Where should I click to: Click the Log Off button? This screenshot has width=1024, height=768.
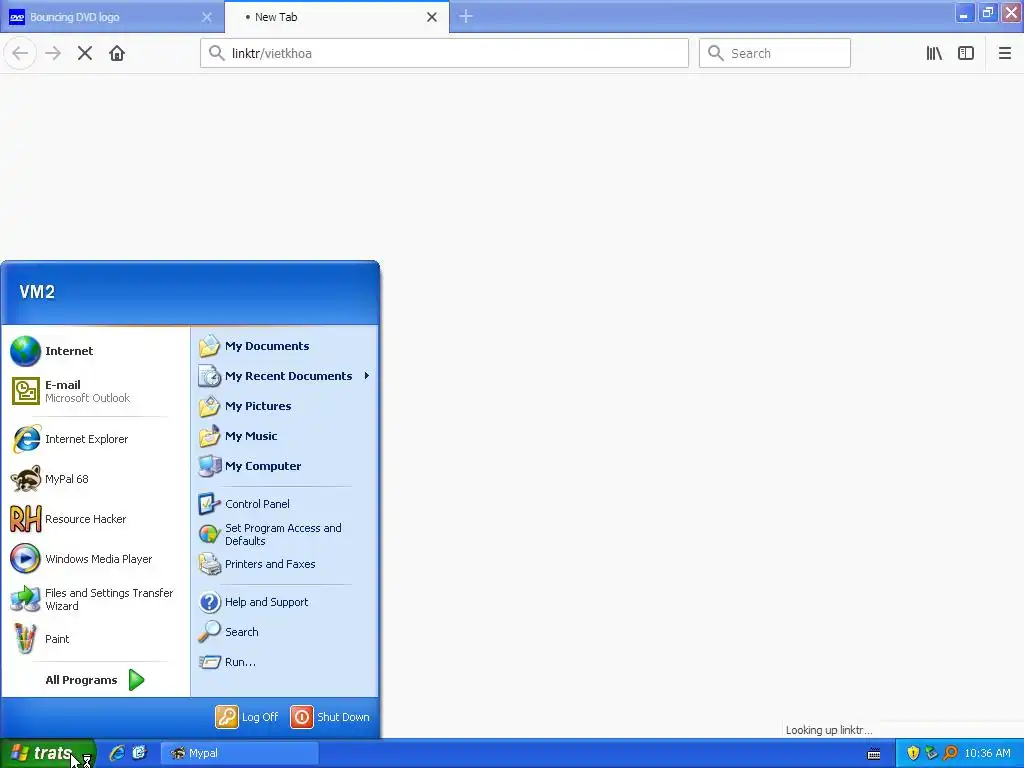pyautogui.click(x=247, y=717)
